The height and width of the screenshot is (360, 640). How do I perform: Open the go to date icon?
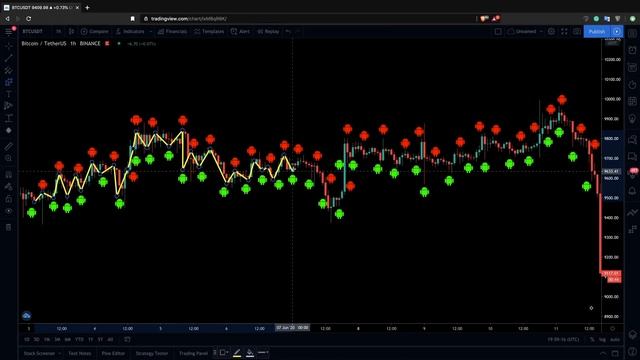click(127, 340)
